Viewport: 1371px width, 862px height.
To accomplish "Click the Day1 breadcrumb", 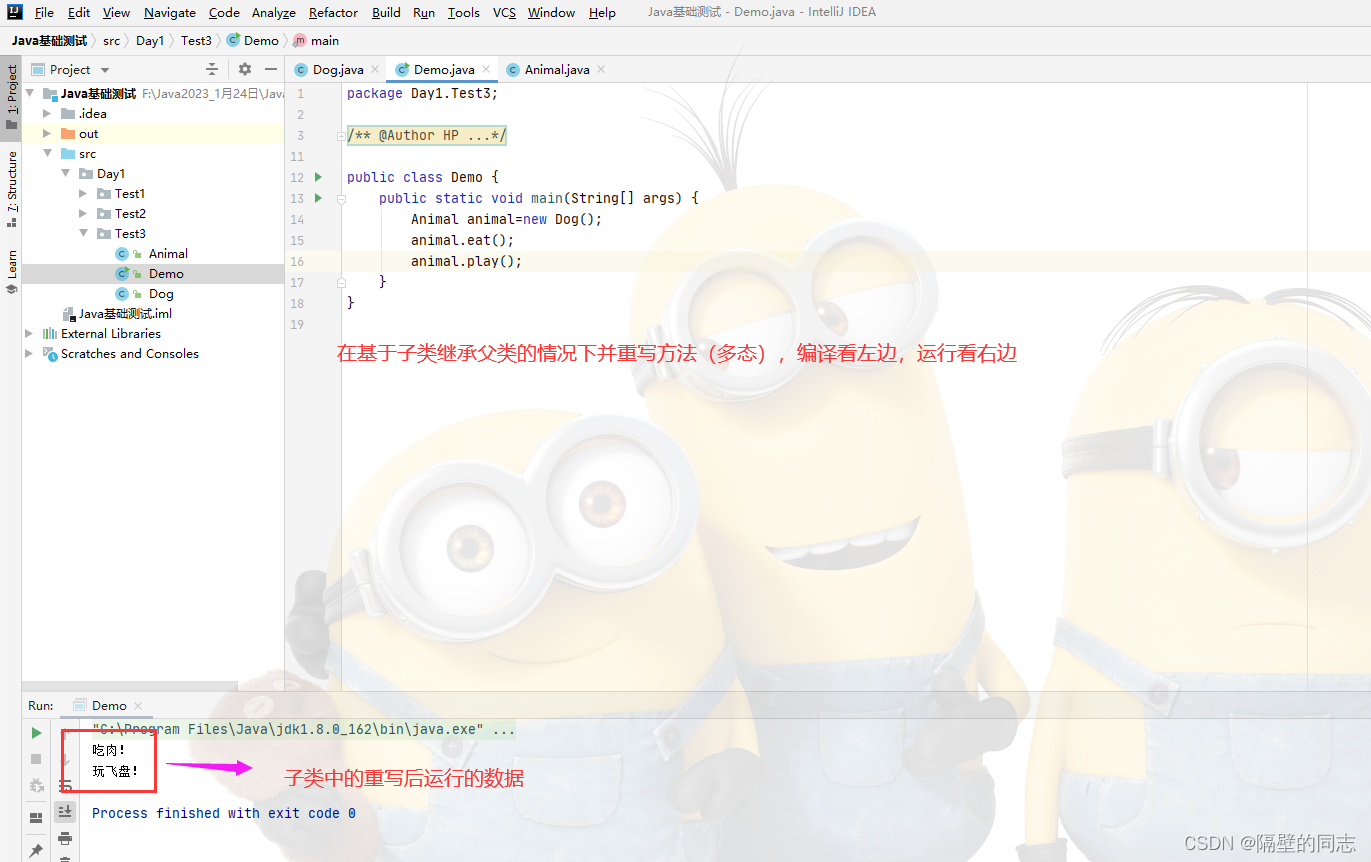I will 150,41.
